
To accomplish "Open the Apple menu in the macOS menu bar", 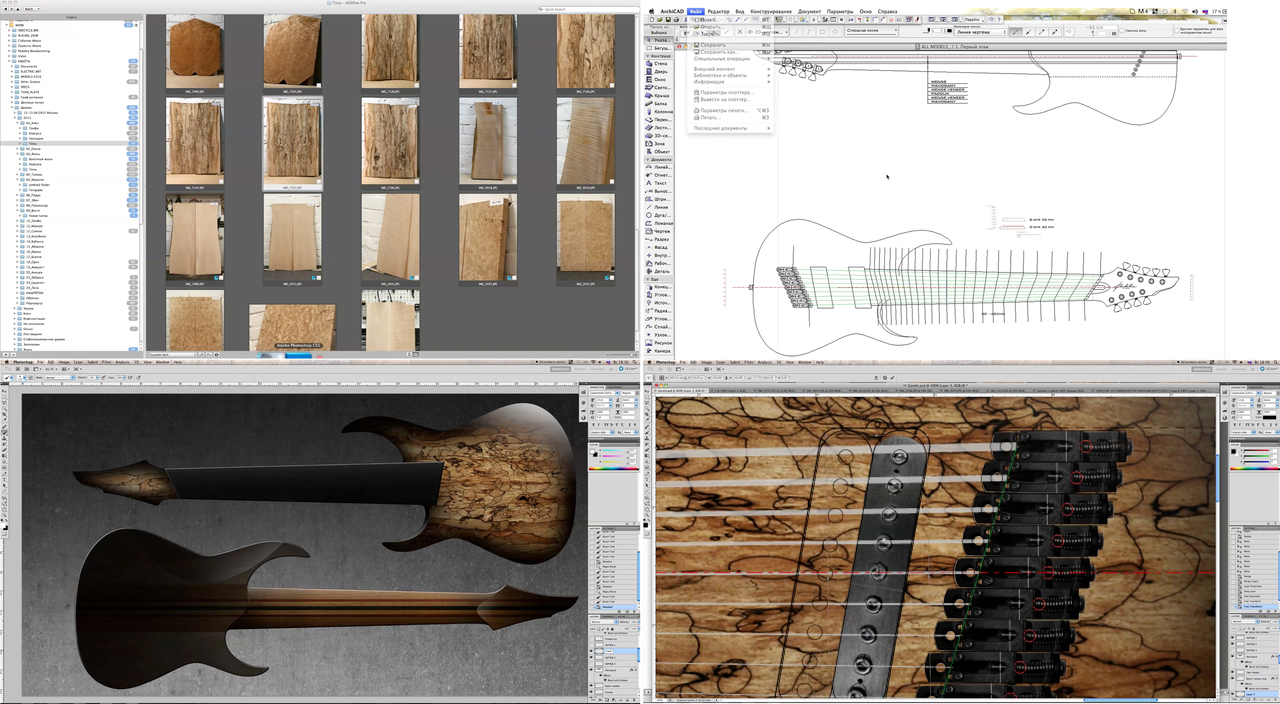I will point(651,11).
